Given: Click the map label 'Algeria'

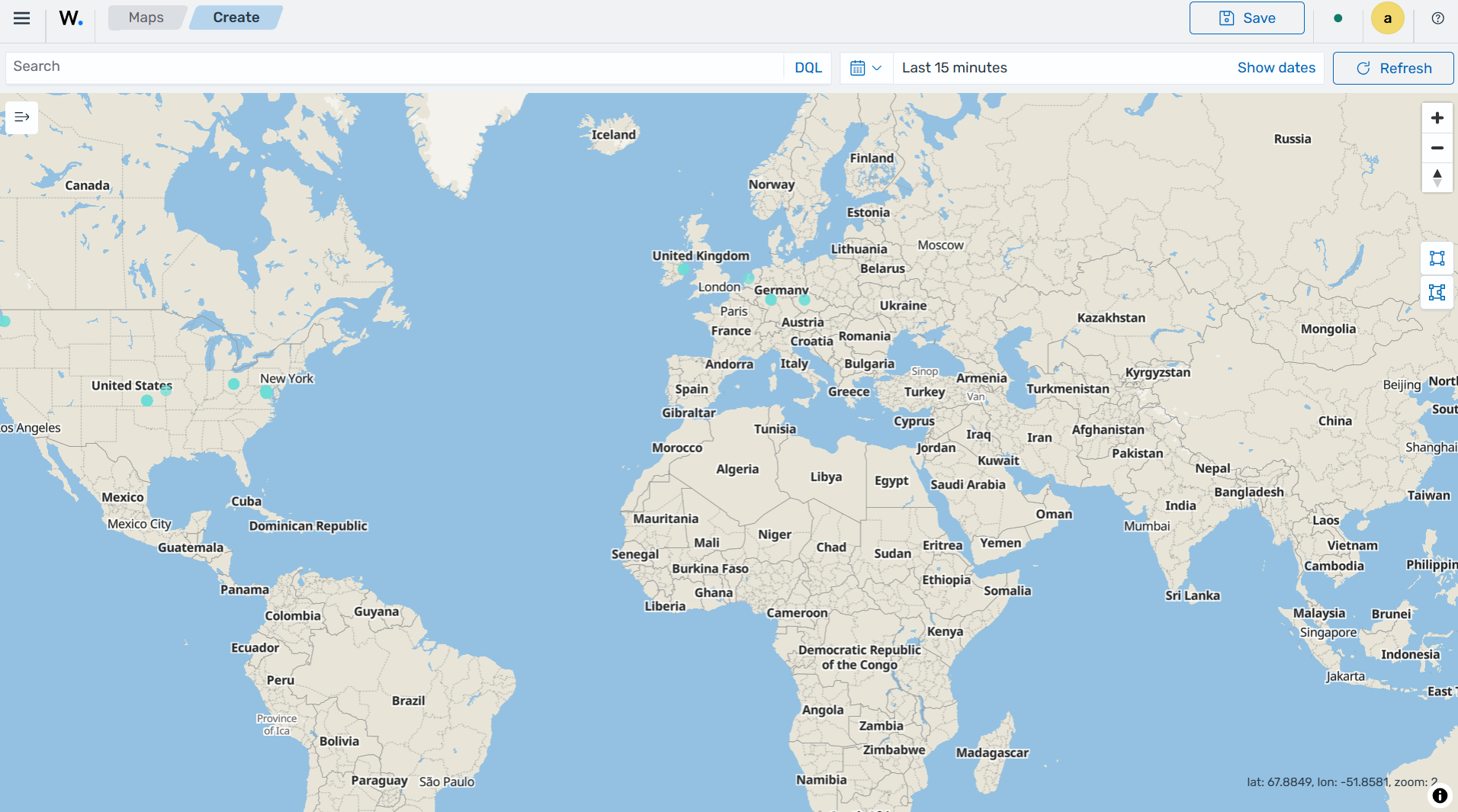Looking at the screenshot, I should 737,470.
